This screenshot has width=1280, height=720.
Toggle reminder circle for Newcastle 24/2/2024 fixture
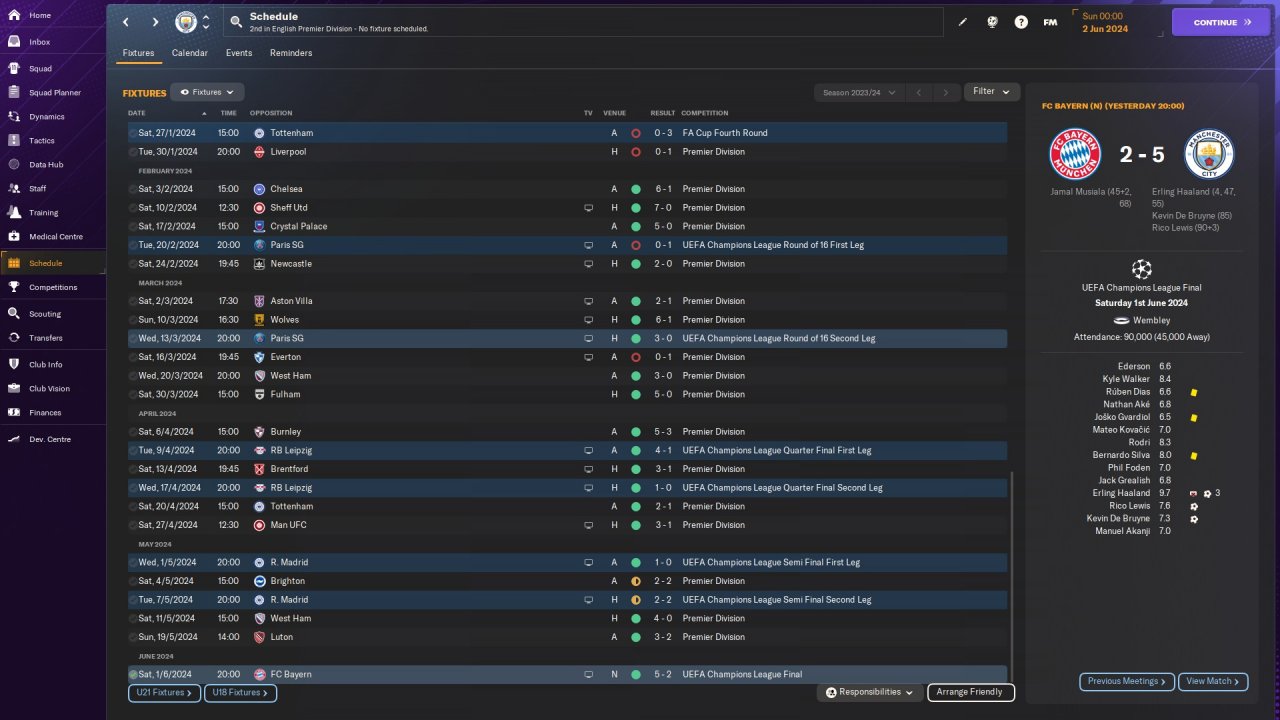coord(133,264)
